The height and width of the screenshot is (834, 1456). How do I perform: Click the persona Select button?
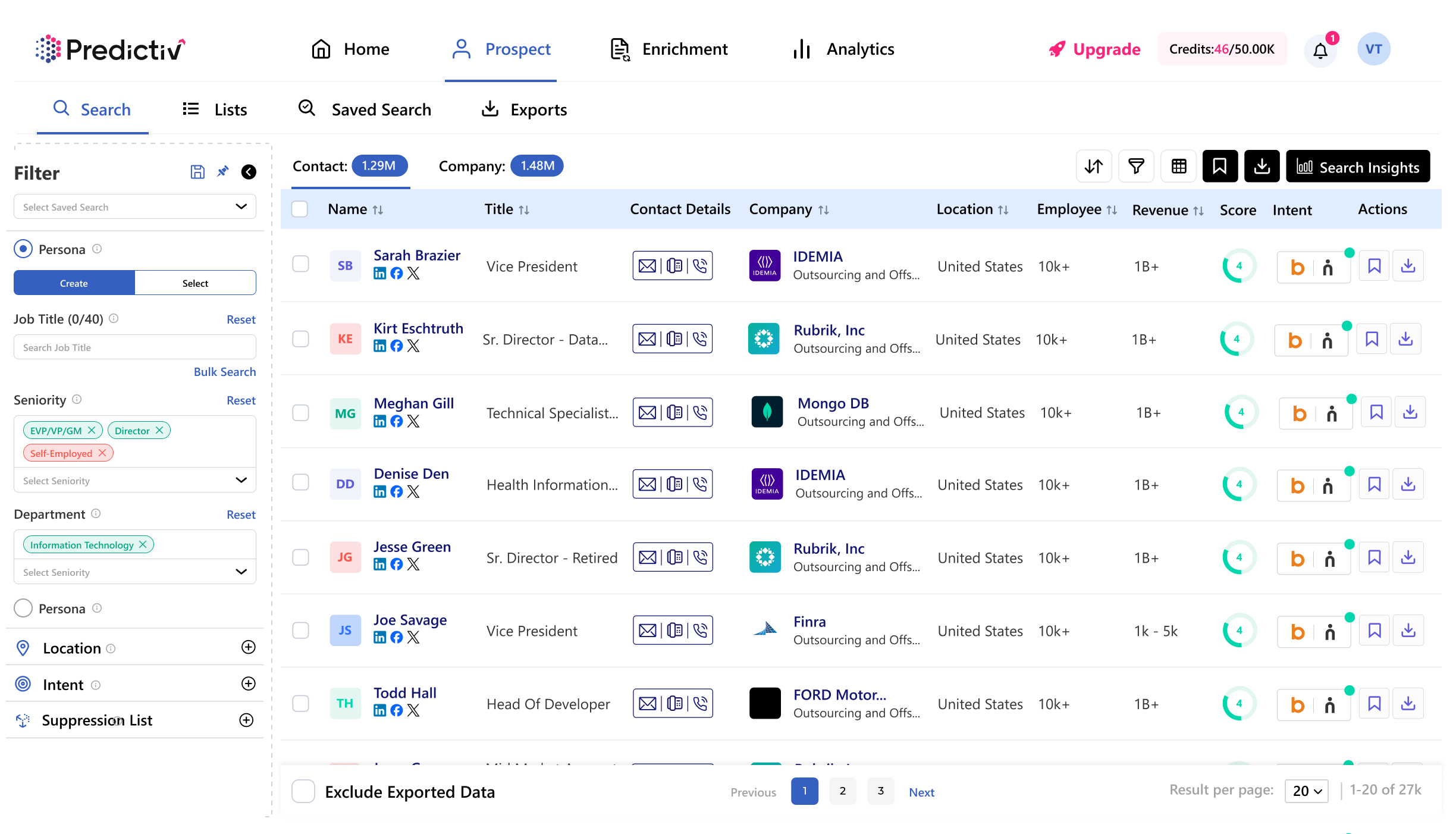click(195, 283)
